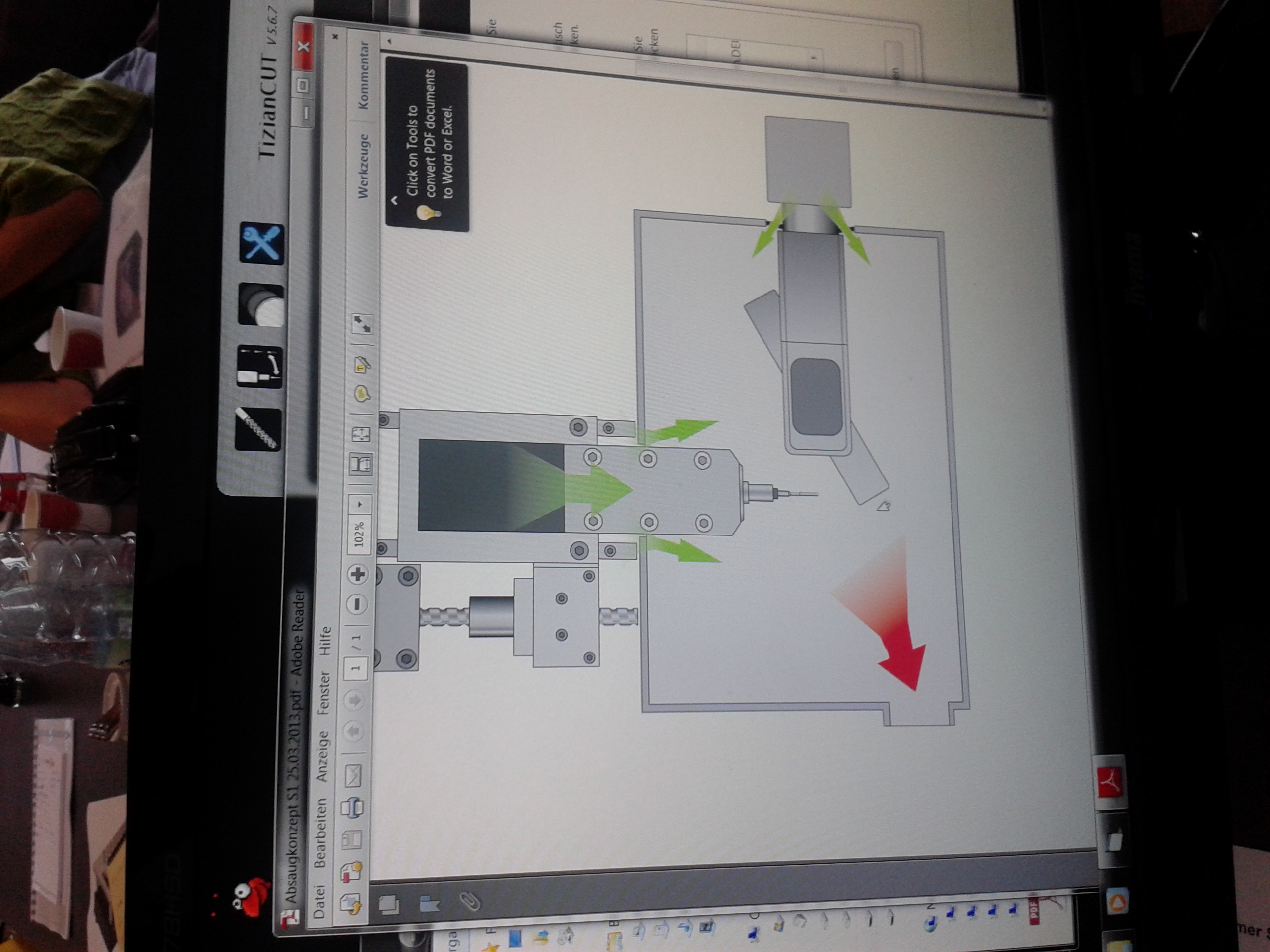Open the Werkzeuge pane
The height and width of the screenshot is (952, 1270).
[x=364, y=167]
